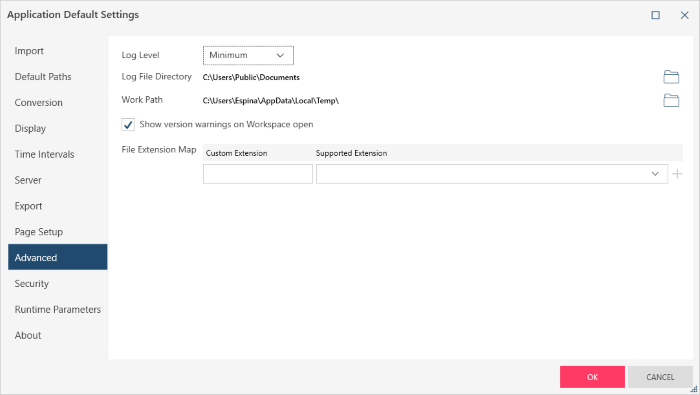This screenshot has height=395, width=700.
Task: Confirm settings with OK button
Action: pyautogui.click(x=592, y=377)
